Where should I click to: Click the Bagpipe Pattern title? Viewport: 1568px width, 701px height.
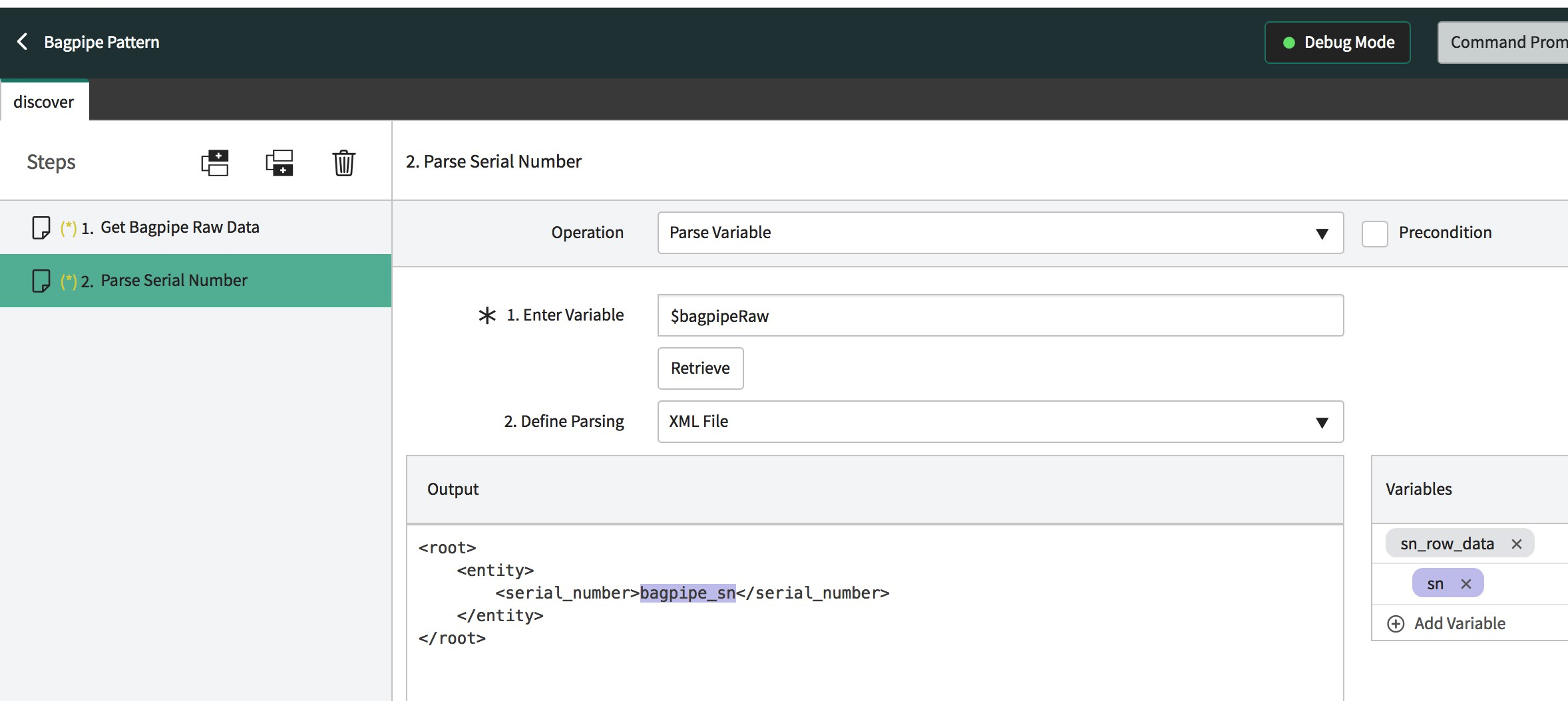click(x=102, y=42)
